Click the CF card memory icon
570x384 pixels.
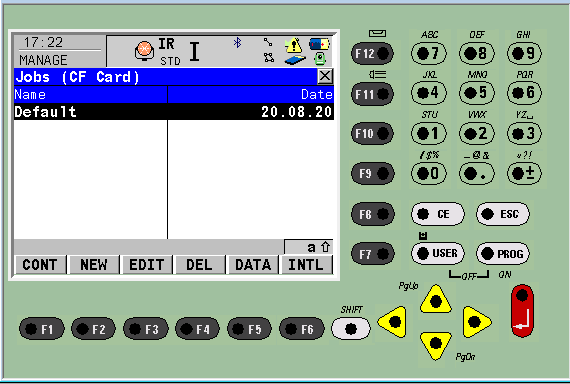pyautogui.click(x=295, y=60)
